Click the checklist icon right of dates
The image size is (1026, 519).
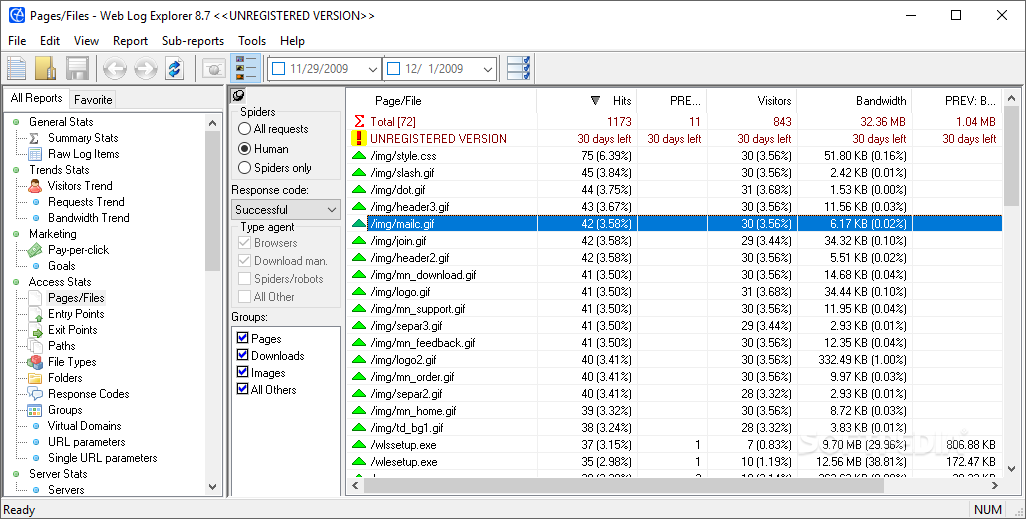coord(518,68)
